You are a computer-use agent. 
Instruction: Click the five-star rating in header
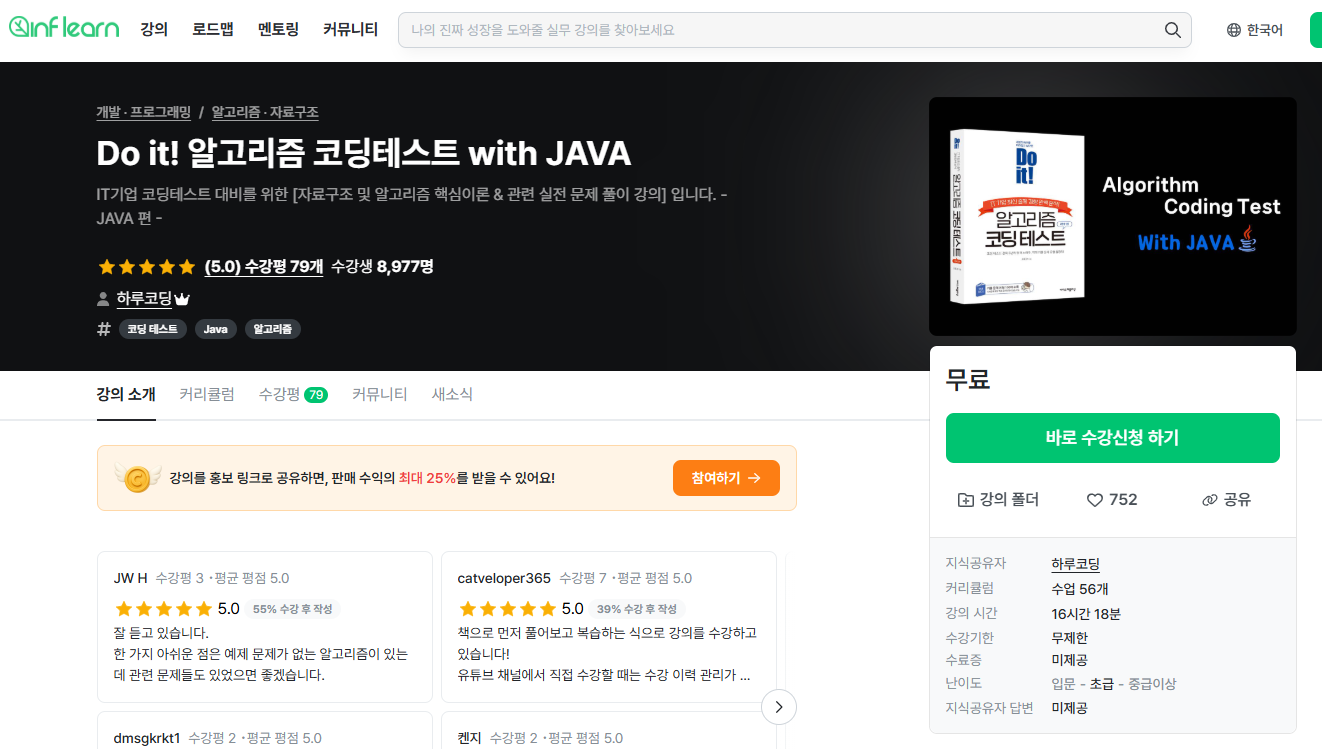[147, 267]
